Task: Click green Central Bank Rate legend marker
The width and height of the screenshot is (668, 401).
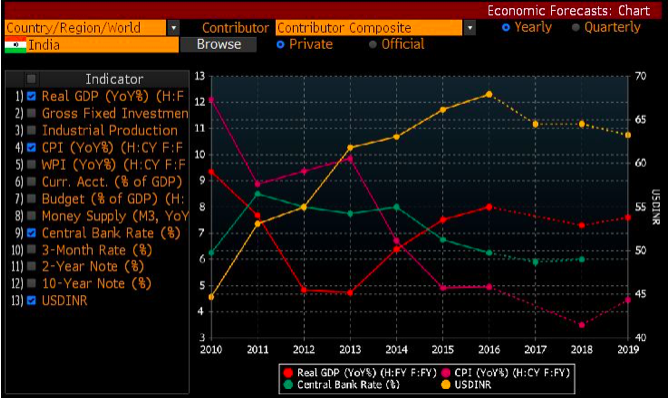Action: click(288, 385)
